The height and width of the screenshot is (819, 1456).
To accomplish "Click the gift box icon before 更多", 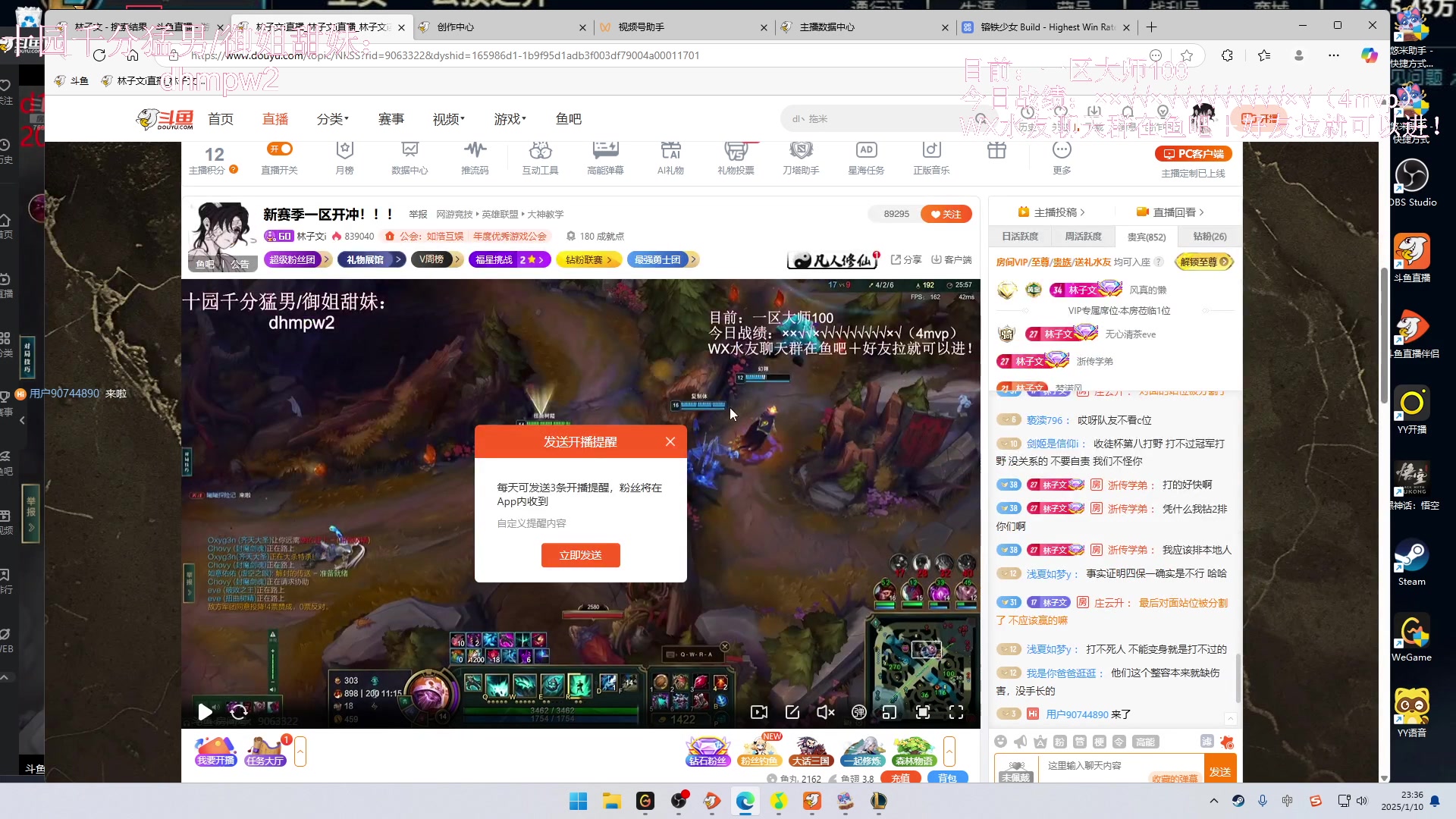I will pyautogui.click(x=996, y=150).
